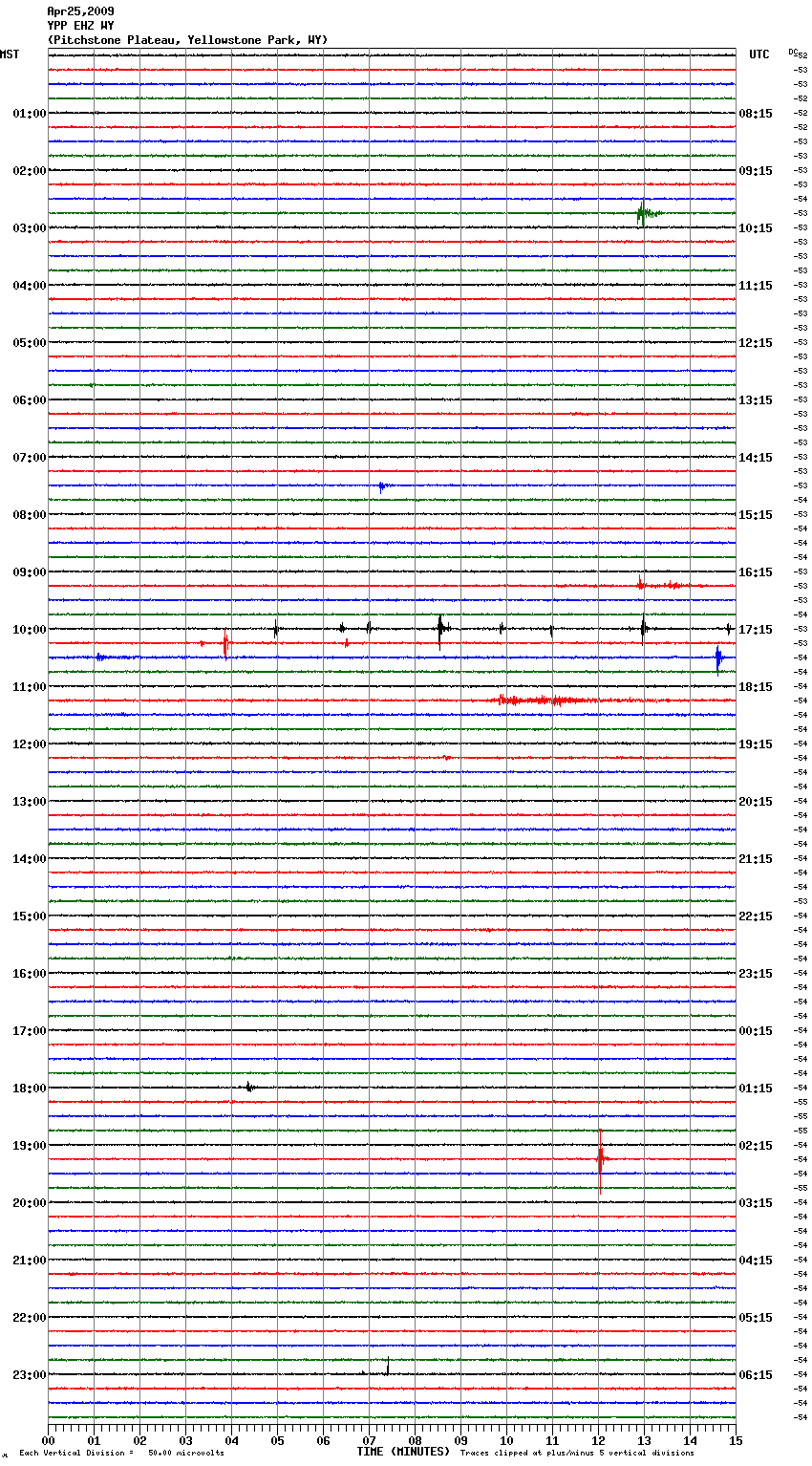This screenshot has height=1466, width=812.
Task: Click the '22:15' UTC time label
Action: tap(756, 916)
